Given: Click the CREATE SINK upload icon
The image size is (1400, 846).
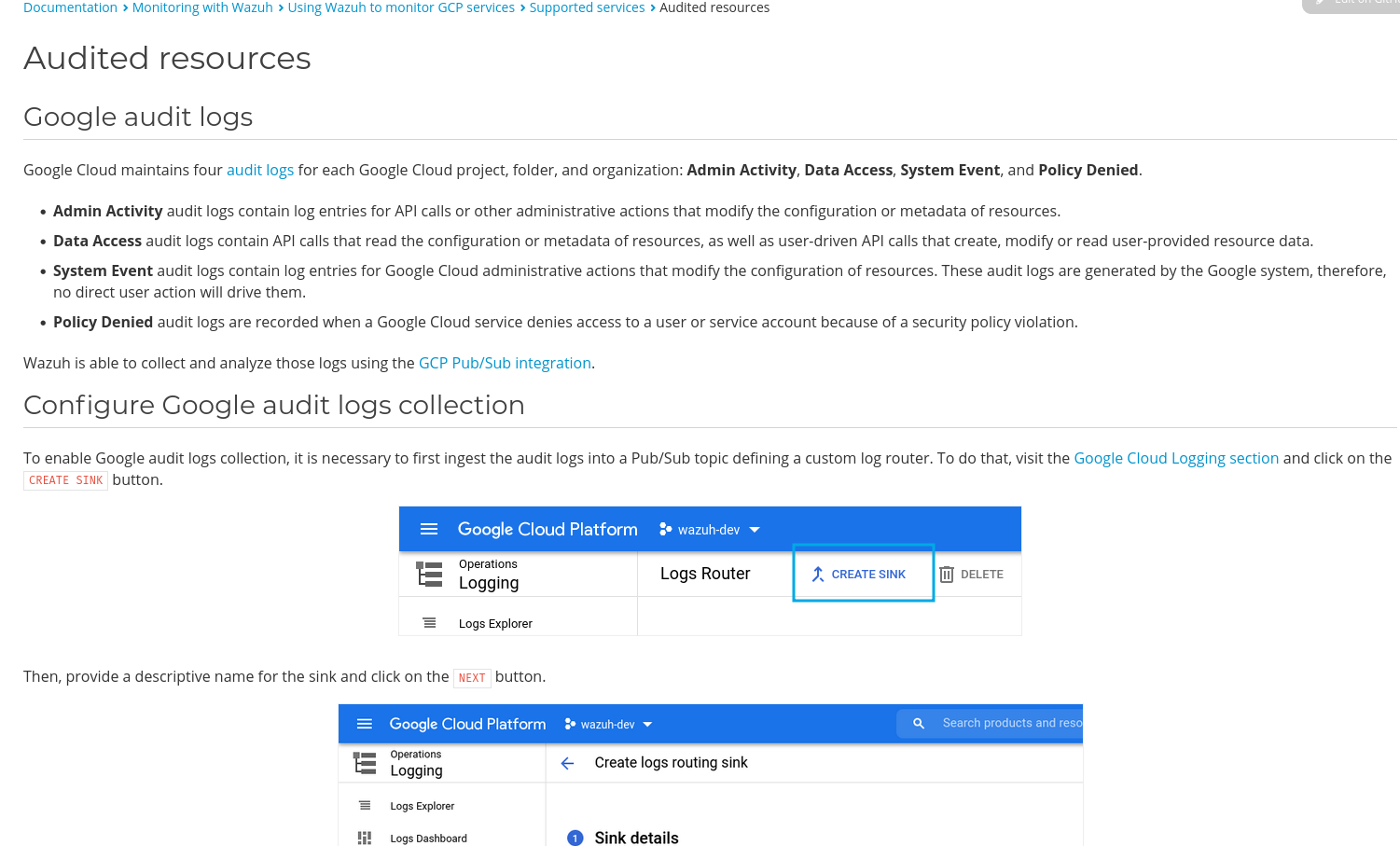Looking at the screenshot, I should click(818, 574).
